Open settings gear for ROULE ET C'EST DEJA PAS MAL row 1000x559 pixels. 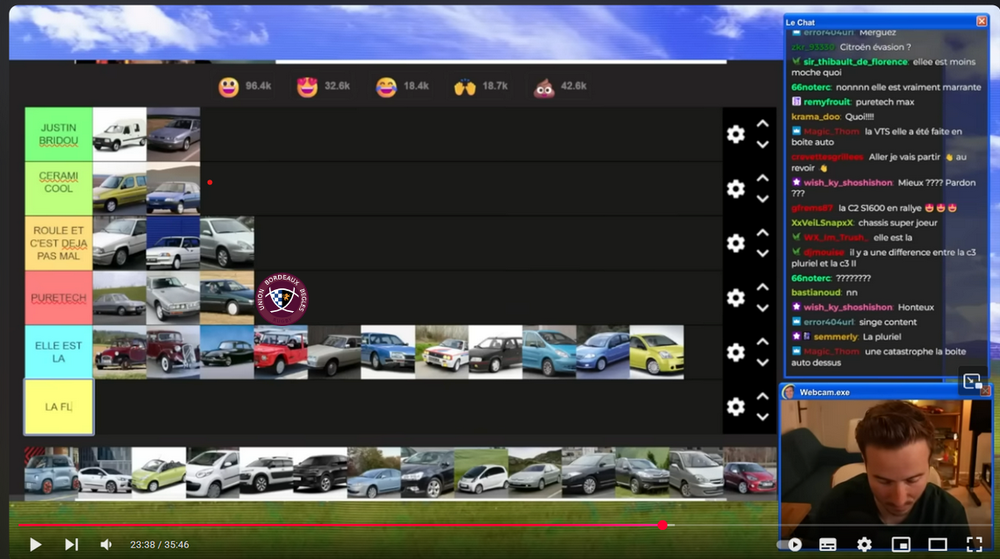point(736,243)
